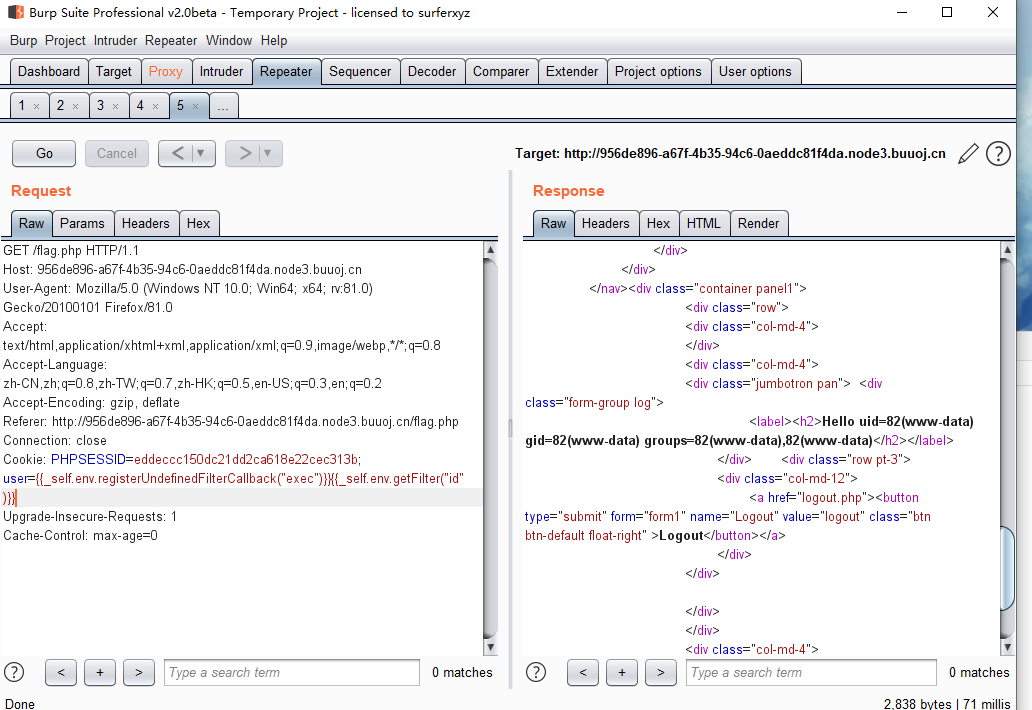Image resolution: width=1032 pixels, height=710 pixels.
Task: Focus the request search field
Action: [x=292, y=672]
